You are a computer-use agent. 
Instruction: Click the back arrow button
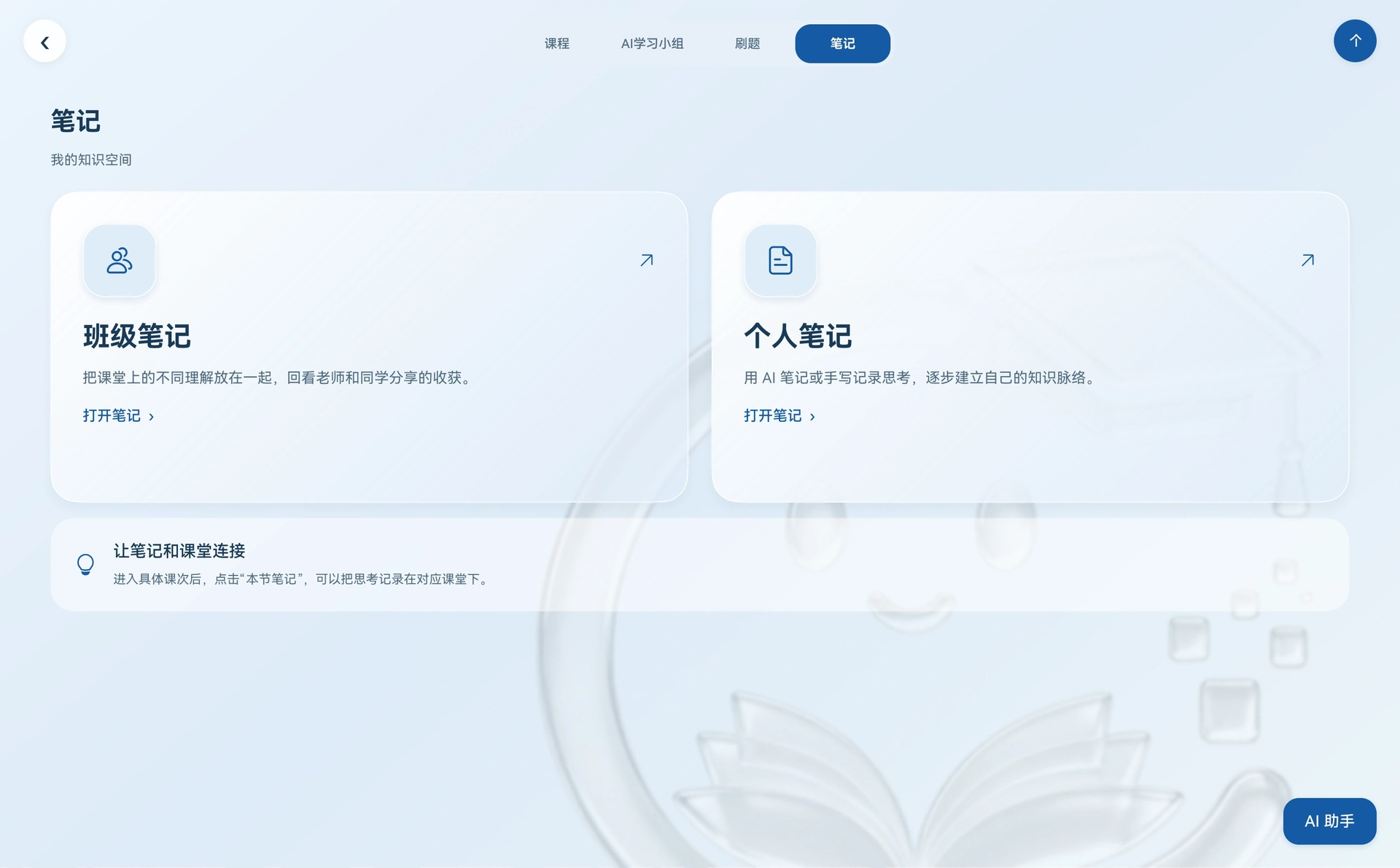pyautogui.click(x=44, y=42)
